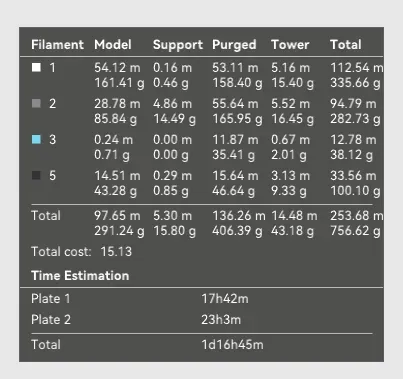Screen dimensions: 403x379
Task: Select model length 54.12 m
Action: click(117, 68)
